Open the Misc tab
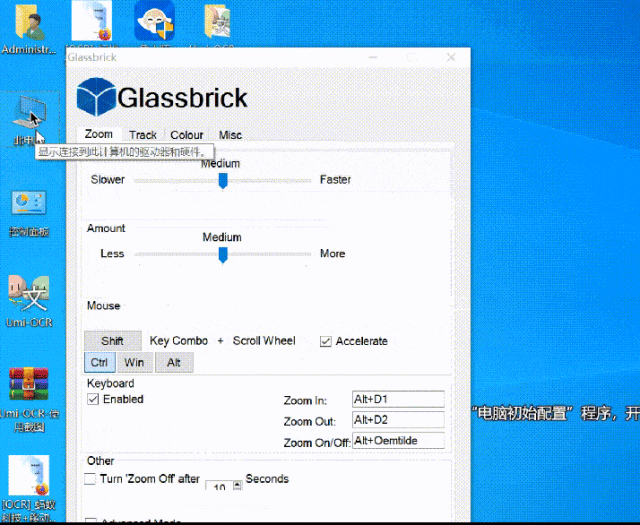This screenshot has height=525, width=640. tap(230, 135)
